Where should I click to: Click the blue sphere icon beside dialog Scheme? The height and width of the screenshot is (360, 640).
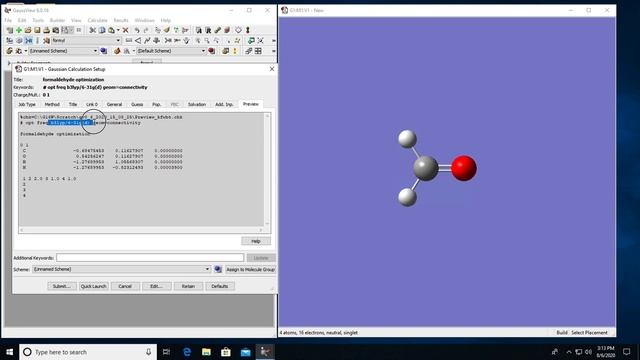click(218, 269)
